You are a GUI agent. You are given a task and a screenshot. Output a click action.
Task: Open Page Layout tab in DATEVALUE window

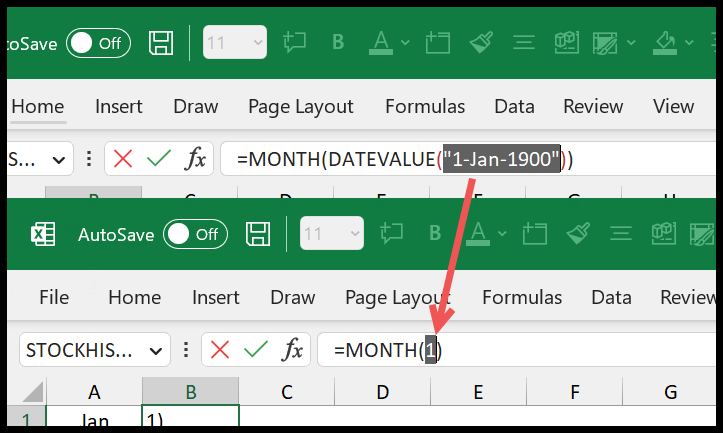(301, 107)
